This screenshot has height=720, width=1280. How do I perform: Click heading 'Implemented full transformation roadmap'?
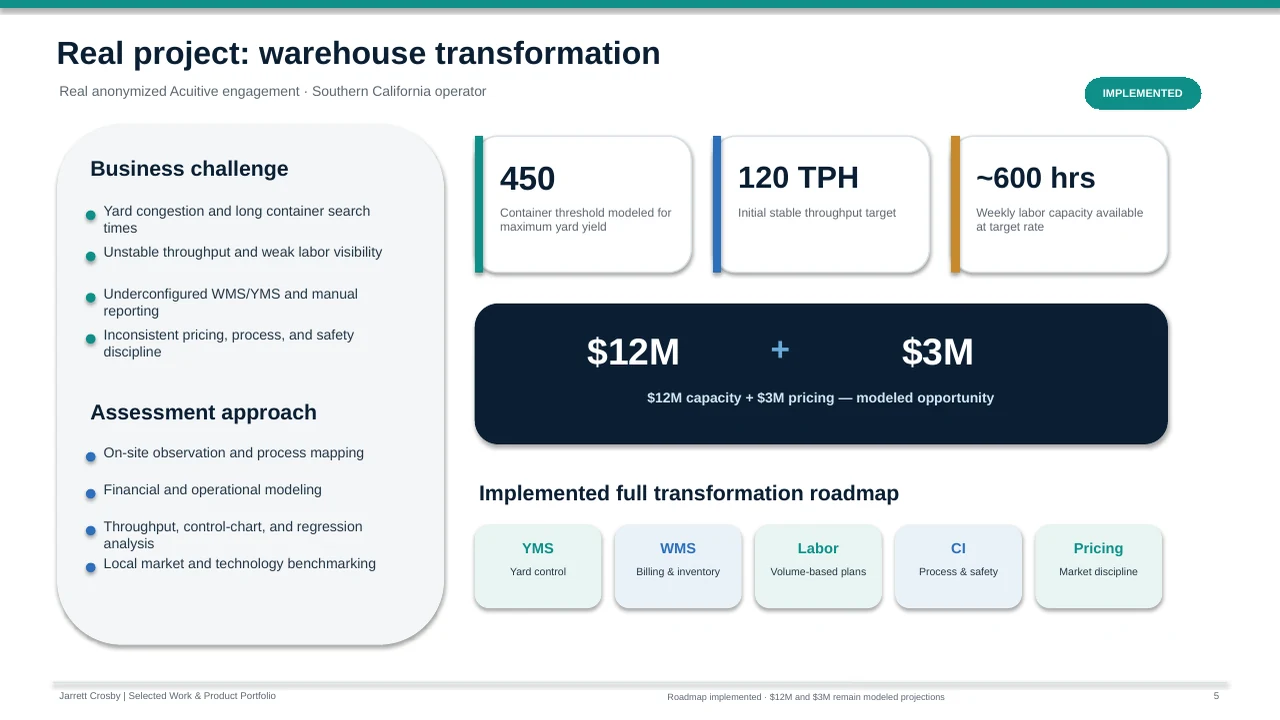(x=689, y=493)
